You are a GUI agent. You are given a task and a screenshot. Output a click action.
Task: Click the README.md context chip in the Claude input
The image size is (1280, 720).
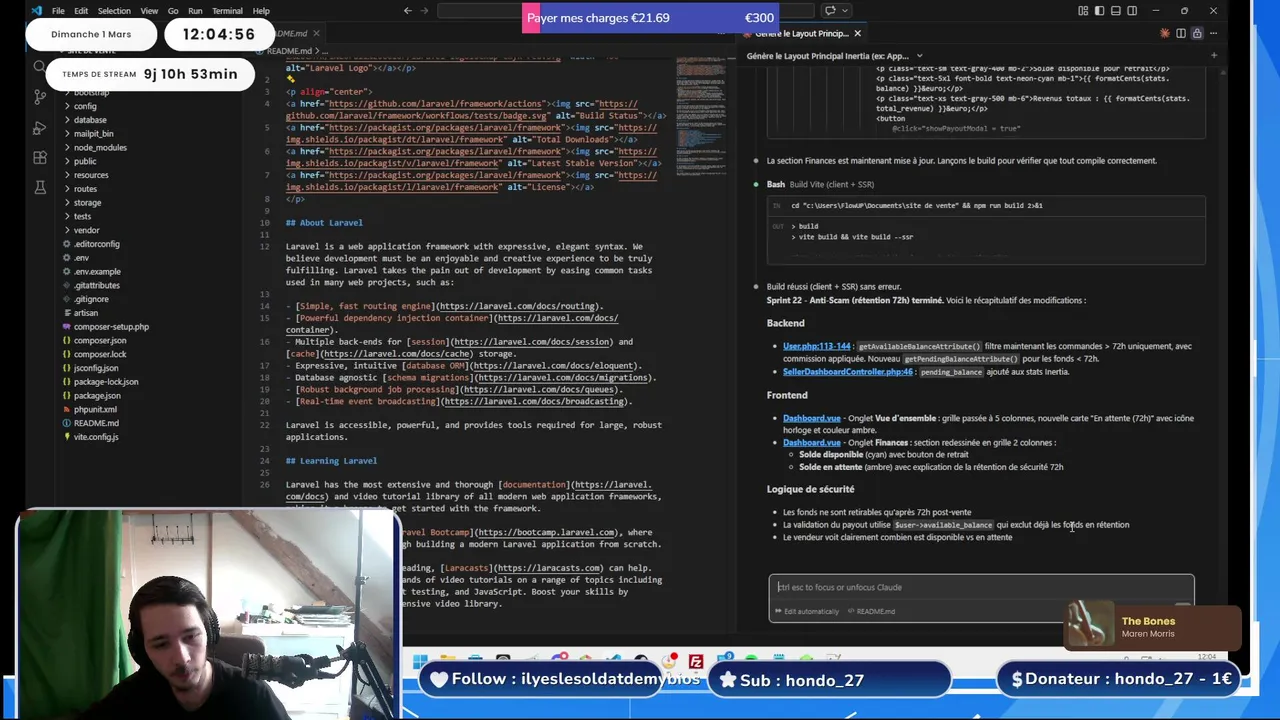871,611
